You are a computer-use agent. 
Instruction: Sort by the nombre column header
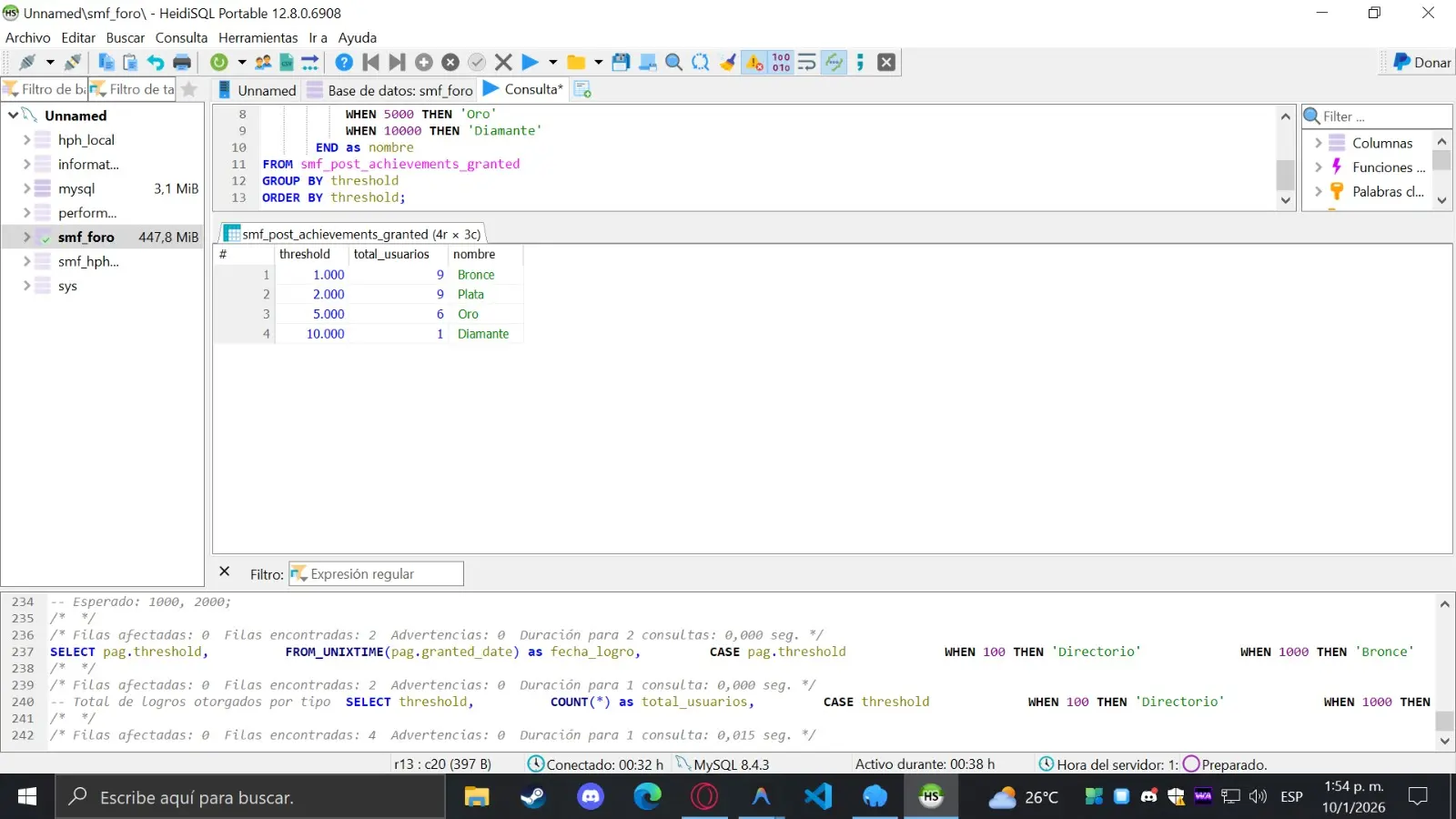485,254
